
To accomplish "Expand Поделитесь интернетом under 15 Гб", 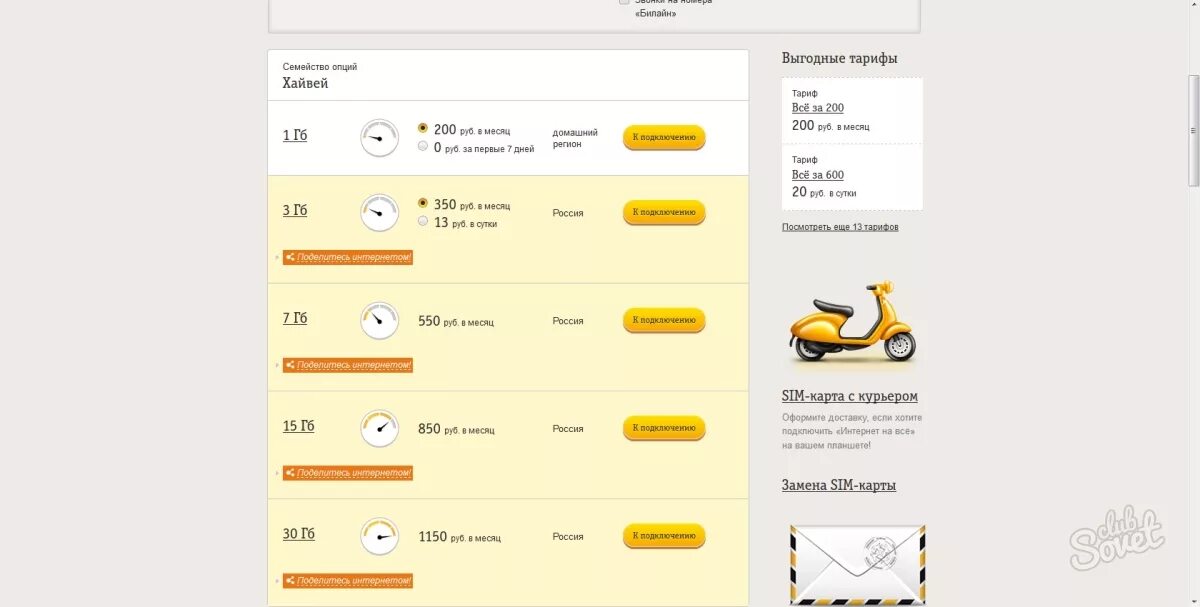I will pos(348,472).
